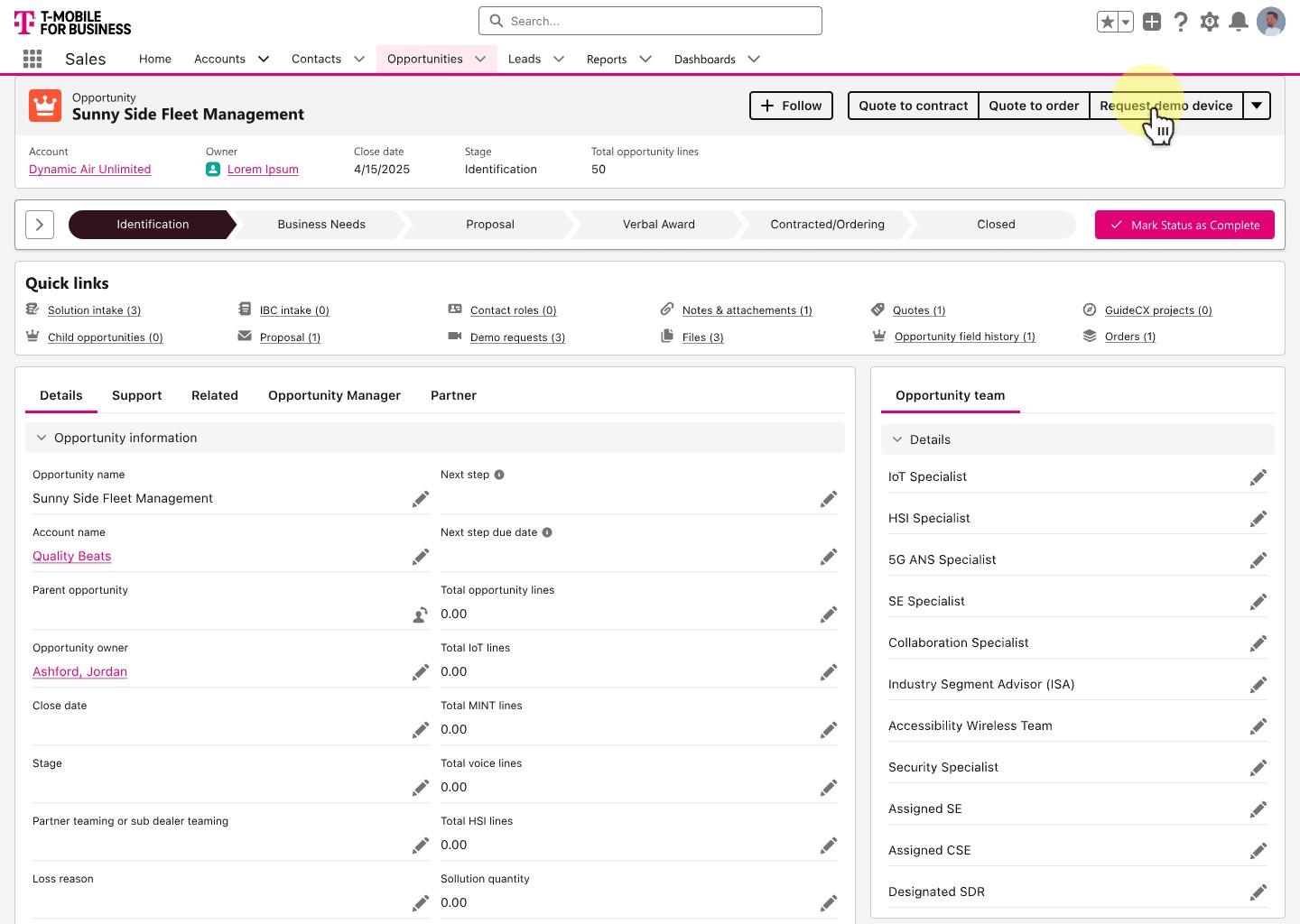Edit the Security Specialist pencil

tap(1258, 768)
